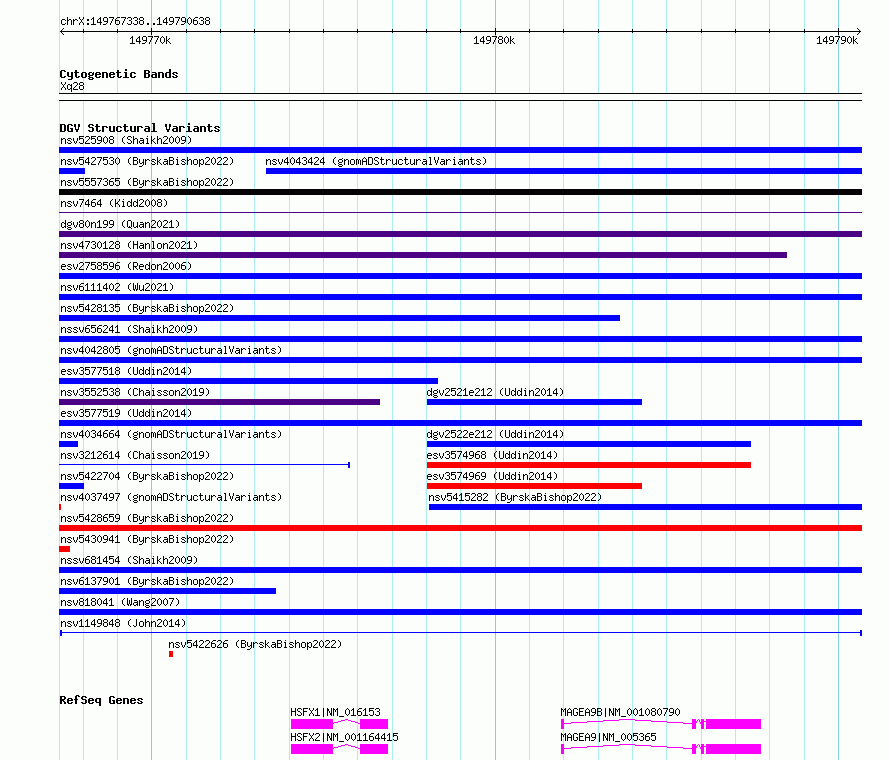The width and height of the screenshot is (890, 760).
Task: Select the Xq28 band label
Action: (x=72, y=86)
